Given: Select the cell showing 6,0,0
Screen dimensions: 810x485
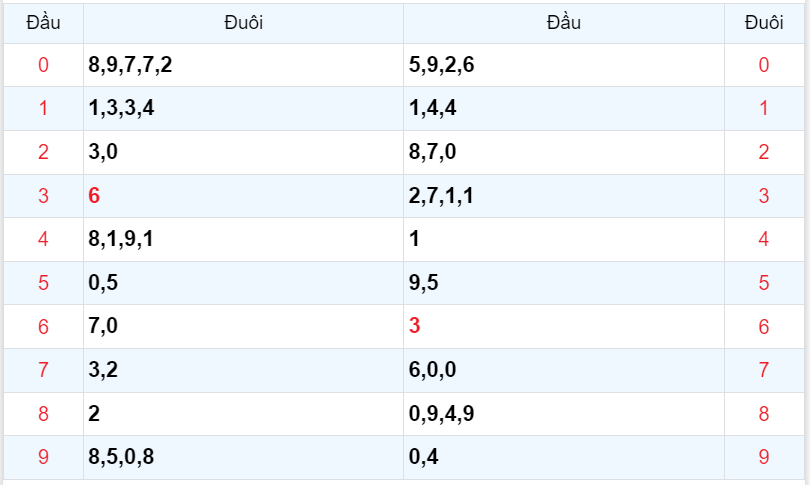Looking at the screenshot, I should [x=433, y=370].
